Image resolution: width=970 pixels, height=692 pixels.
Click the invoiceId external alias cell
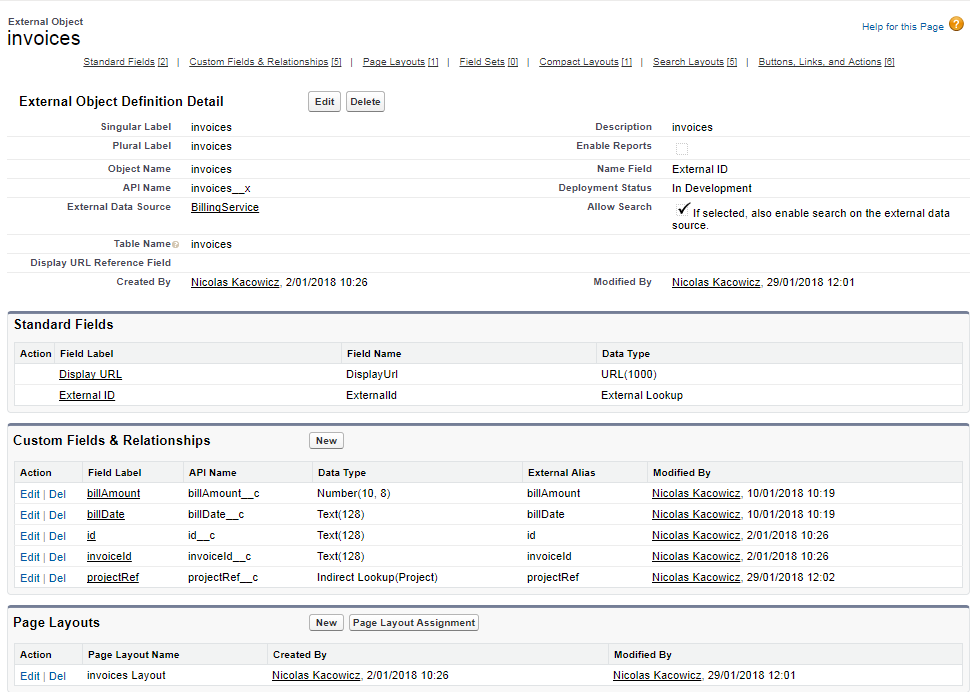549,556
